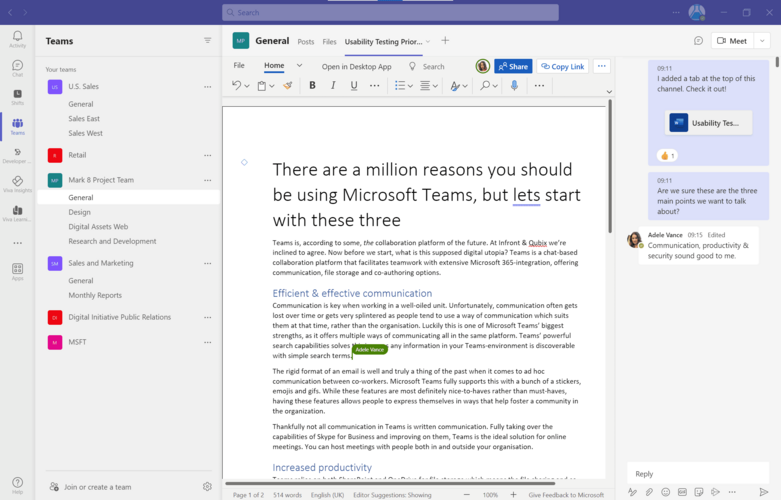Open the Home ribbon tab dropdown chevron
The width and height of the screenshot is (781, 500).
[299, 65]
